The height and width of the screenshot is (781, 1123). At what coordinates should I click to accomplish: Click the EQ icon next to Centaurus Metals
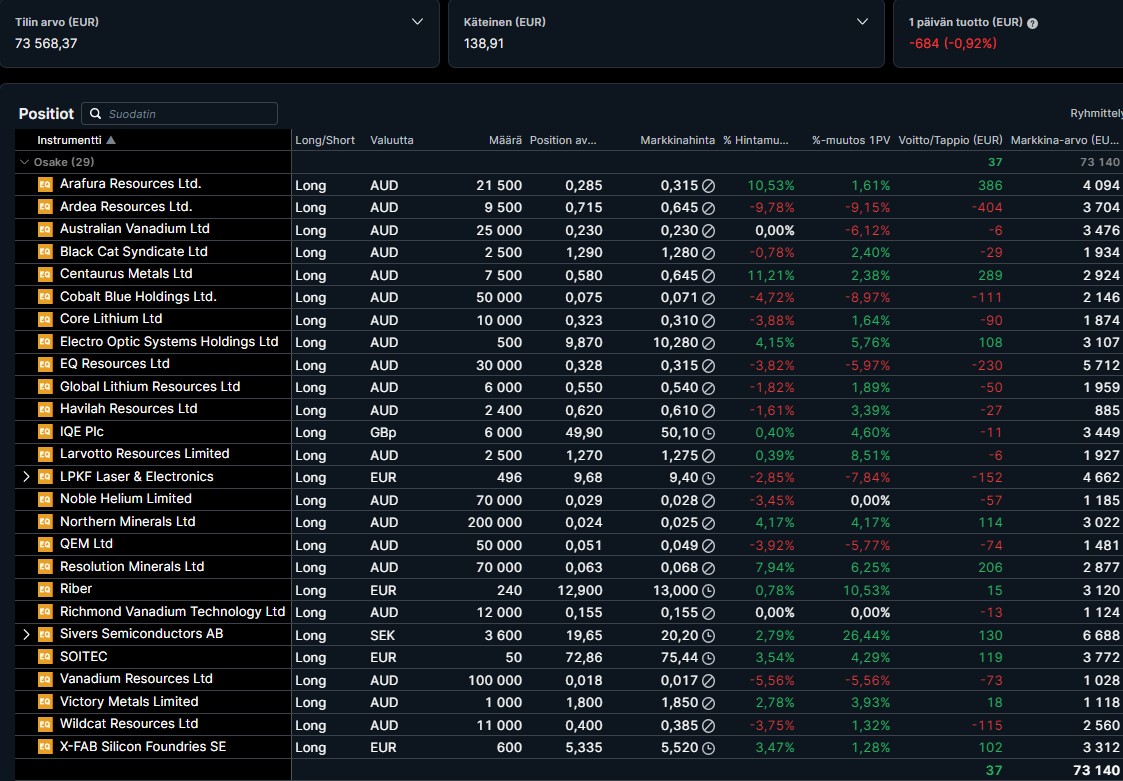45,274
